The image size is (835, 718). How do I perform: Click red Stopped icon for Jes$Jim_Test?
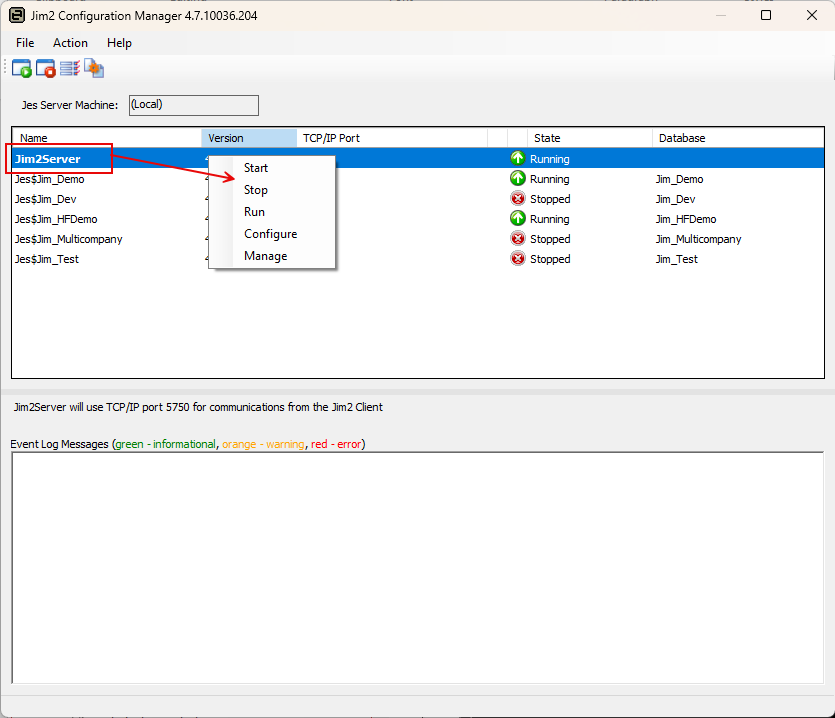(518, 259)
